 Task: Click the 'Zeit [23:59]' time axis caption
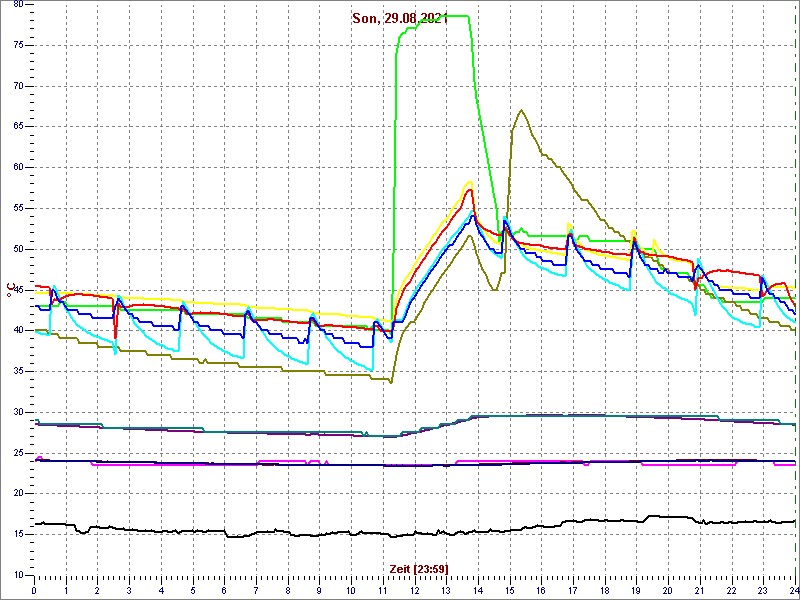click(x=419, y=568)
